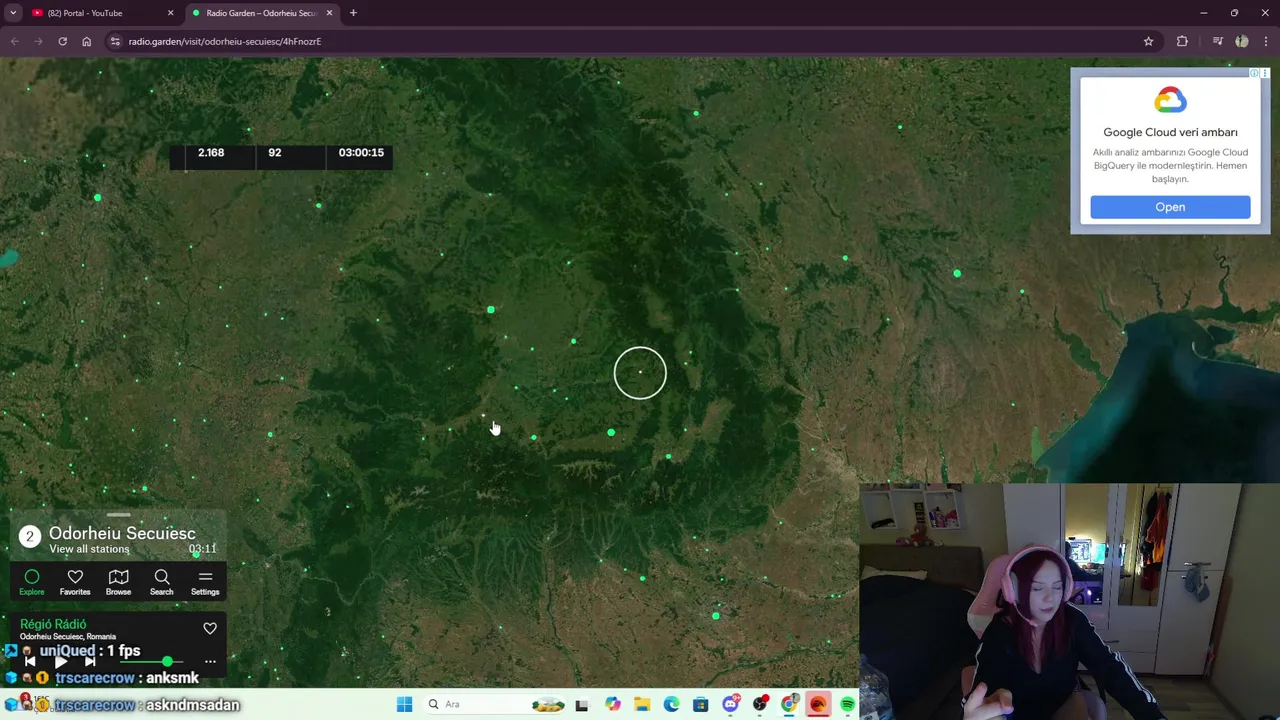Open the EA app from the taskbar
Viewport: 1280px width, 720px height.
point(818,704)
